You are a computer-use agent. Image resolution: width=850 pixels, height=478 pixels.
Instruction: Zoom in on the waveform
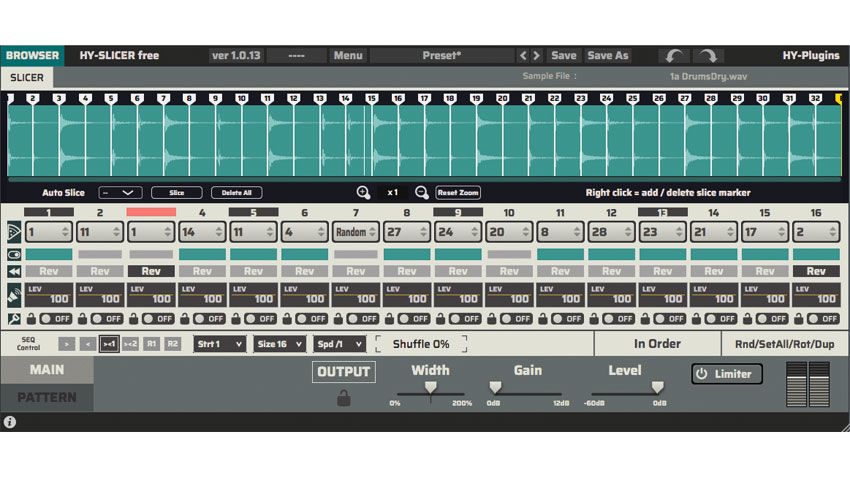(x=363, y=192)
